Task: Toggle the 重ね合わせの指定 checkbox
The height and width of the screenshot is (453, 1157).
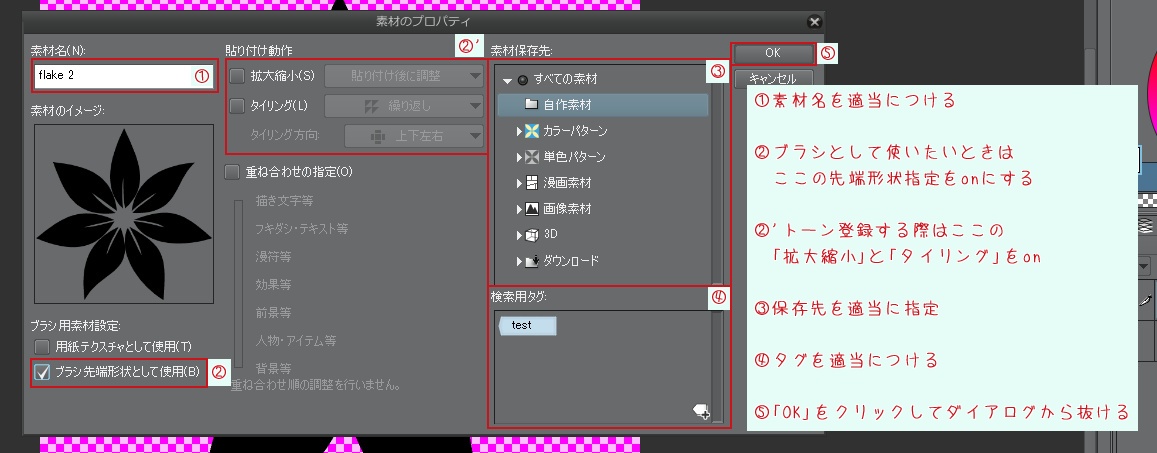Action: (x=232, y=172)
